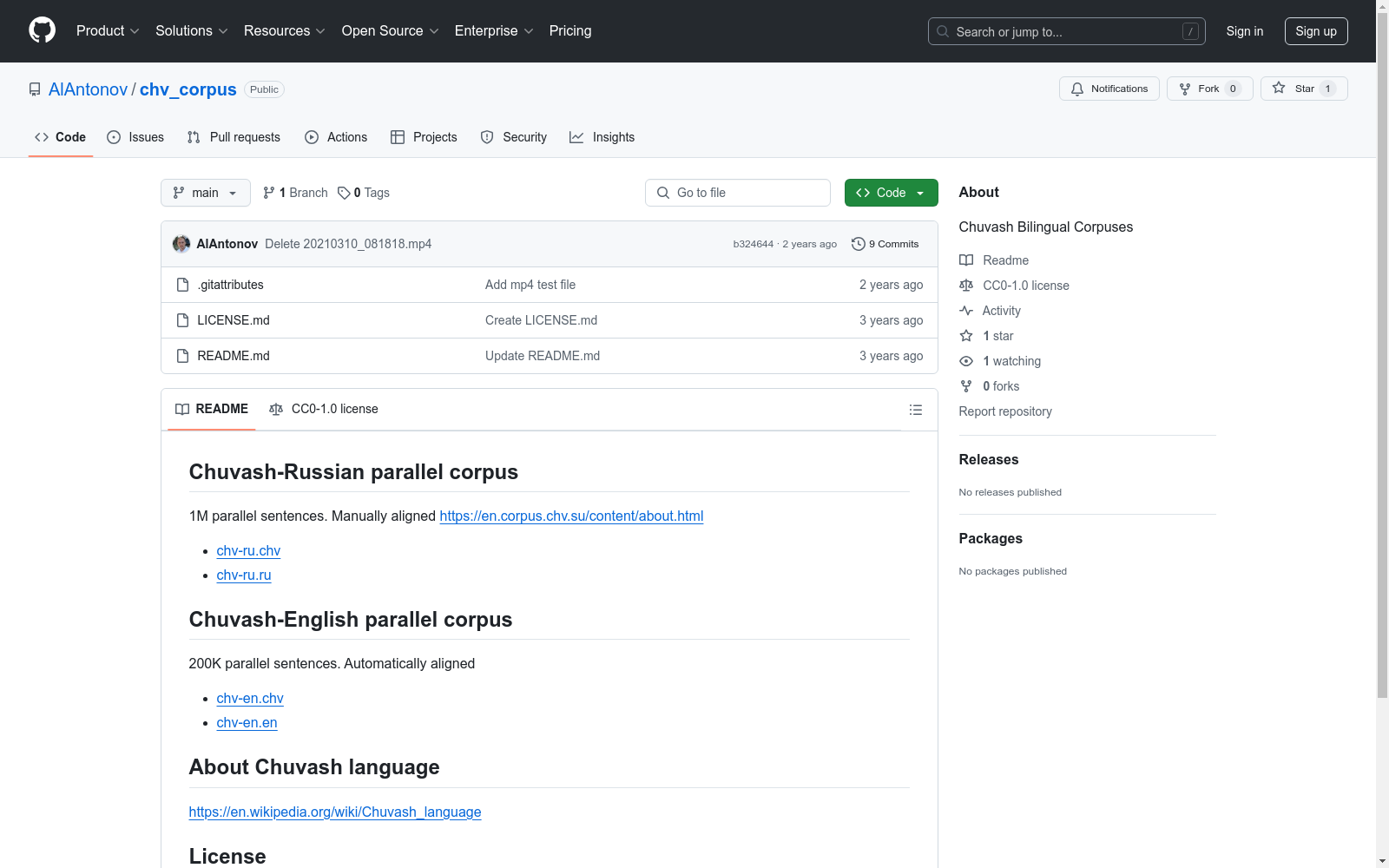The height and width of the screenshot is (868, 1389).
Task: Click the slash shortcut key icon
Action: (x=1190, y=31)
